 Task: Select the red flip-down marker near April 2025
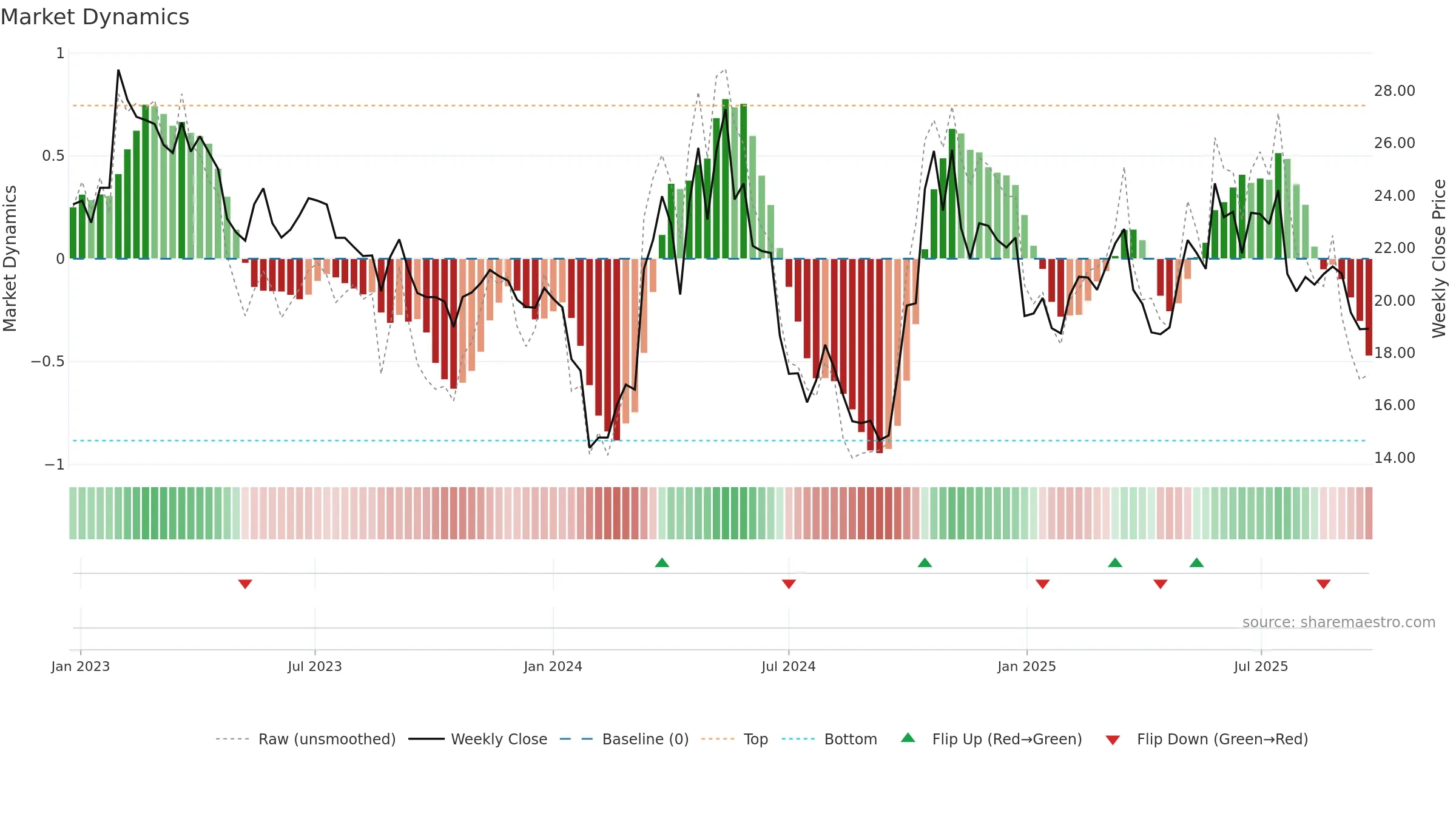(x=1160, y=584)
